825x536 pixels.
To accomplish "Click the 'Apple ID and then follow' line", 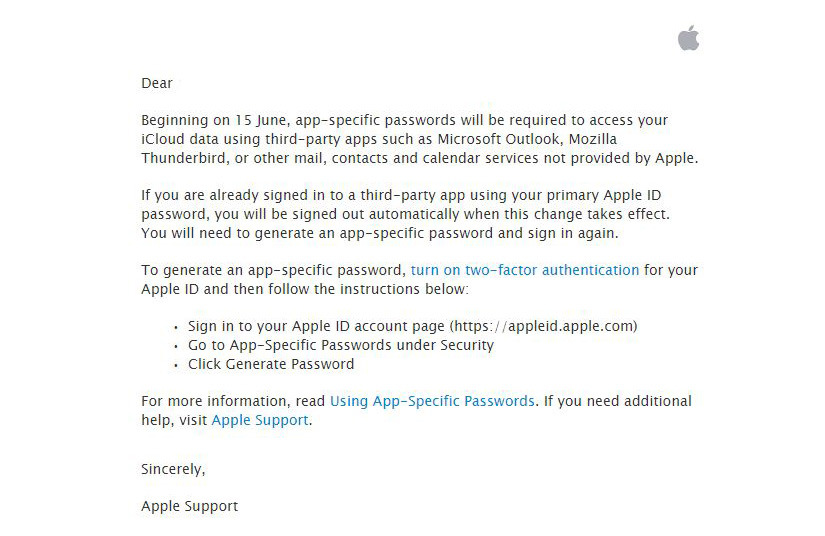I will (305, 289).
